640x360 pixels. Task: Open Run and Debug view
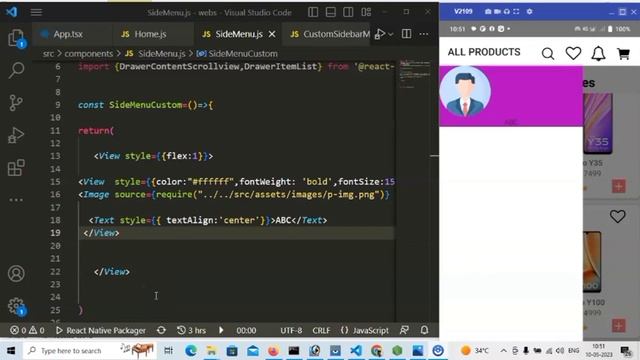(x=16, y=135)
